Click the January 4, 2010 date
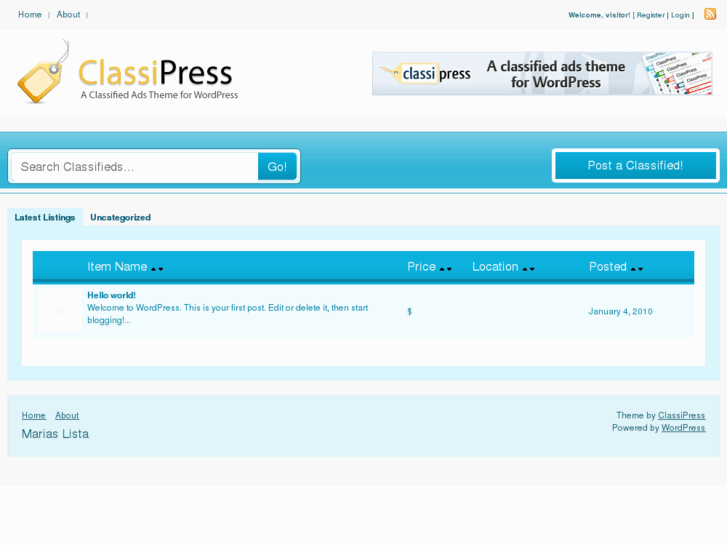This screenshot has height=545, width=727. (x=620, y=311)
